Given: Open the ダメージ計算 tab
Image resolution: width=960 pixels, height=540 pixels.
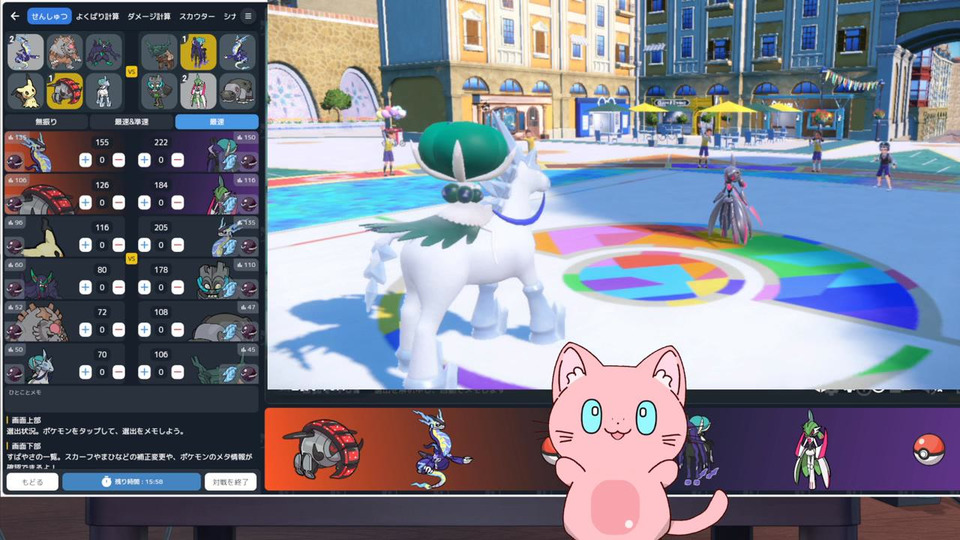Looking at the screenshot, I should coord(149,17).
